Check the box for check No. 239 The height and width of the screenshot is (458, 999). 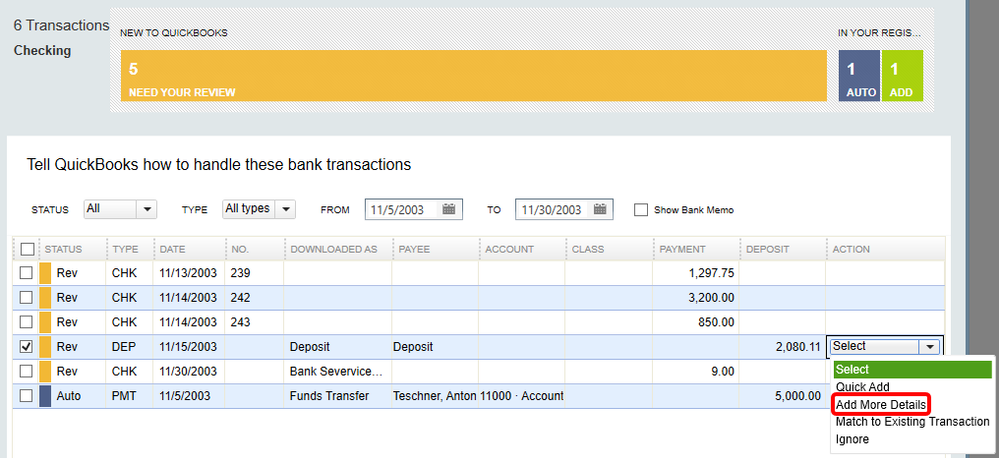point(26,273)
